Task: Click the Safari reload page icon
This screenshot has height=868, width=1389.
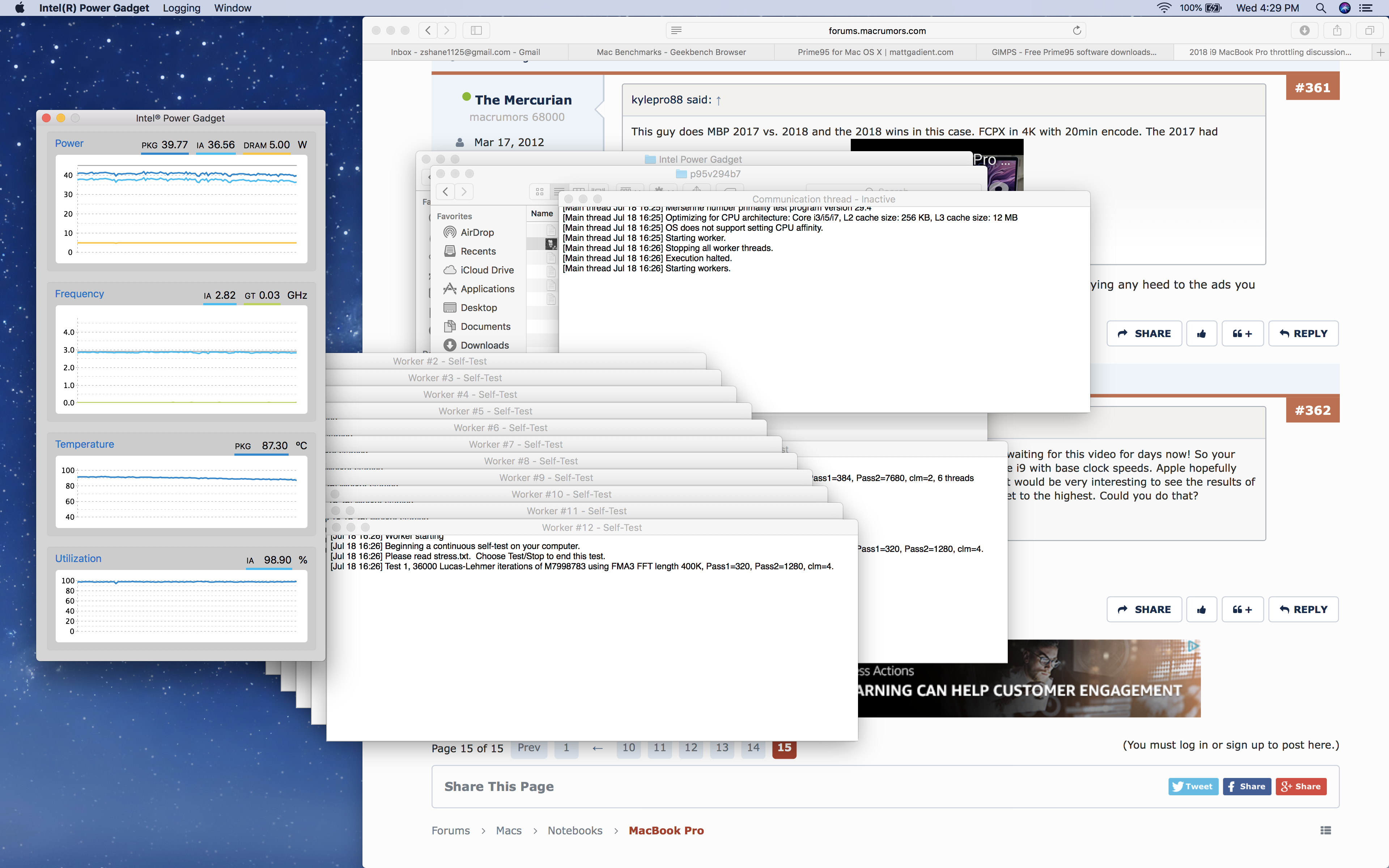Action: (1077, 30)
